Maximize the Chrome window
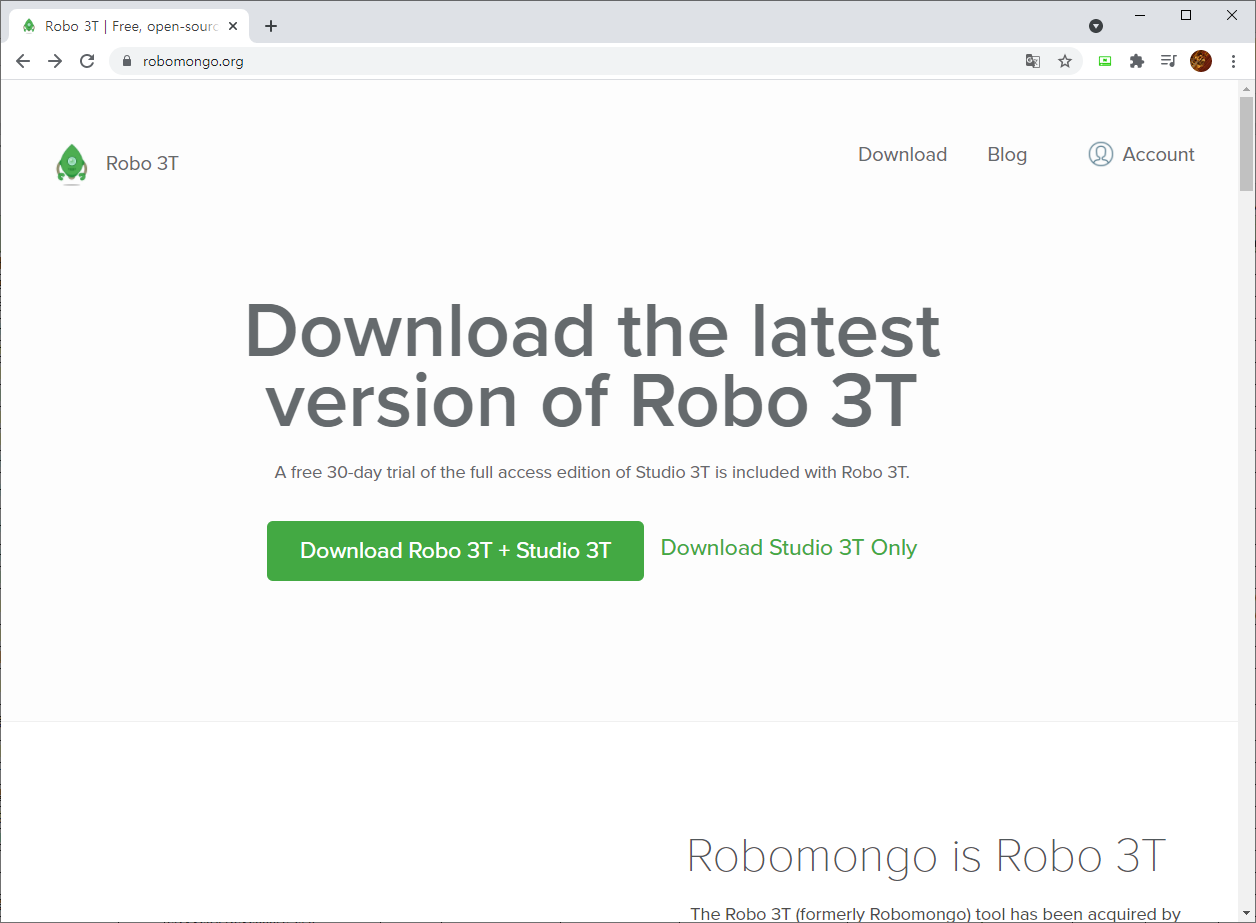Screen dimensions: 1256x923 coord(1186,15)
